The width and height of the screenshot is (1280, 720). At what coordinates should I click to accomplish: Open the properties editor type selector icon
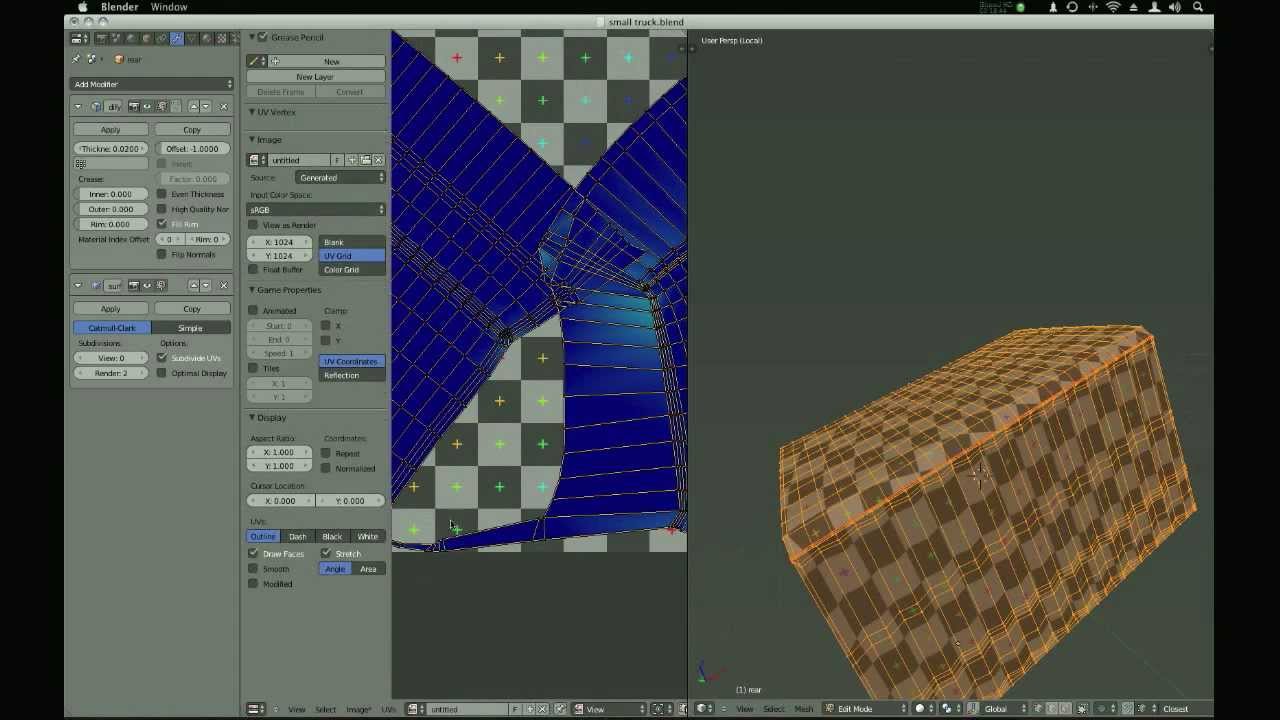78,38
